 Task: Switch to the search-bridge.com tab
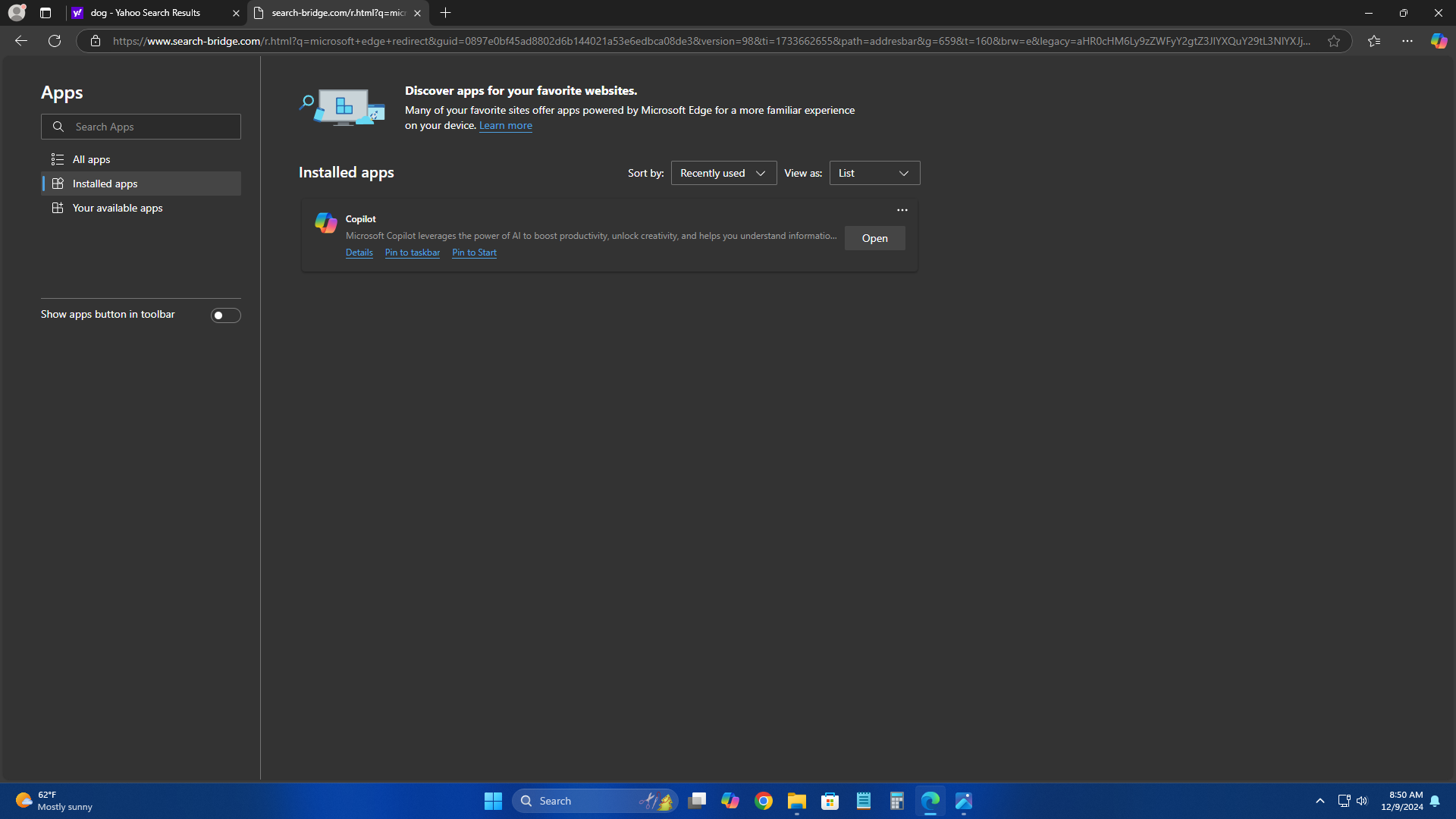click(x=338, y=13)
